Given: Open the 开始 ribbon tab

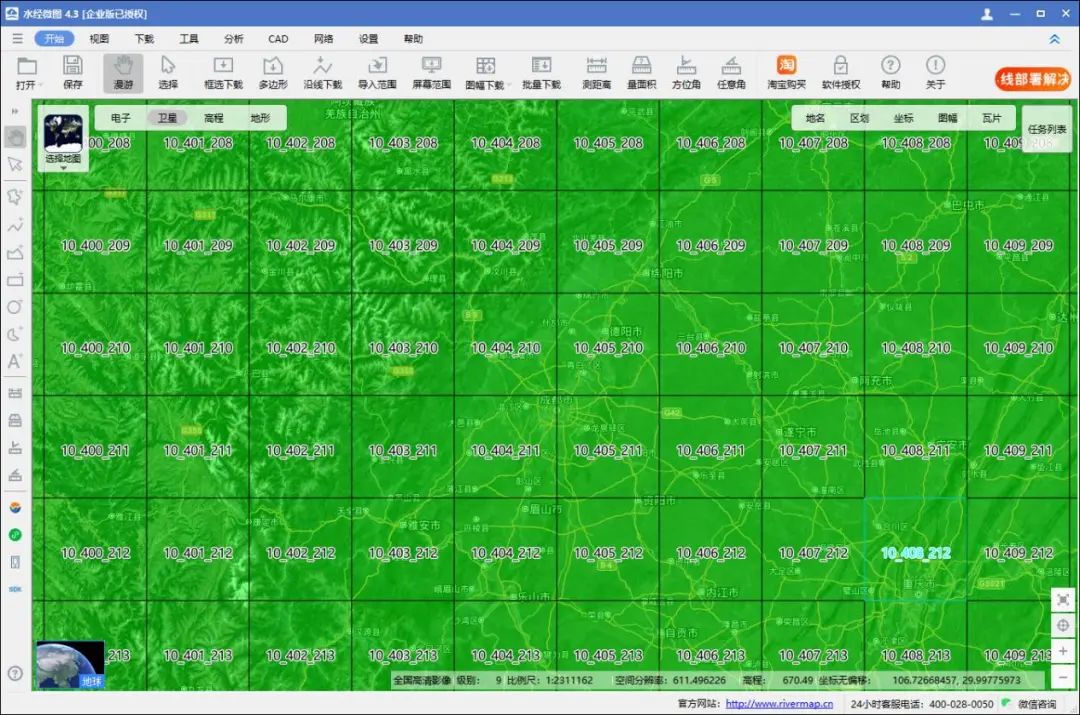Looking at the screenshot, I should [54, 39].
